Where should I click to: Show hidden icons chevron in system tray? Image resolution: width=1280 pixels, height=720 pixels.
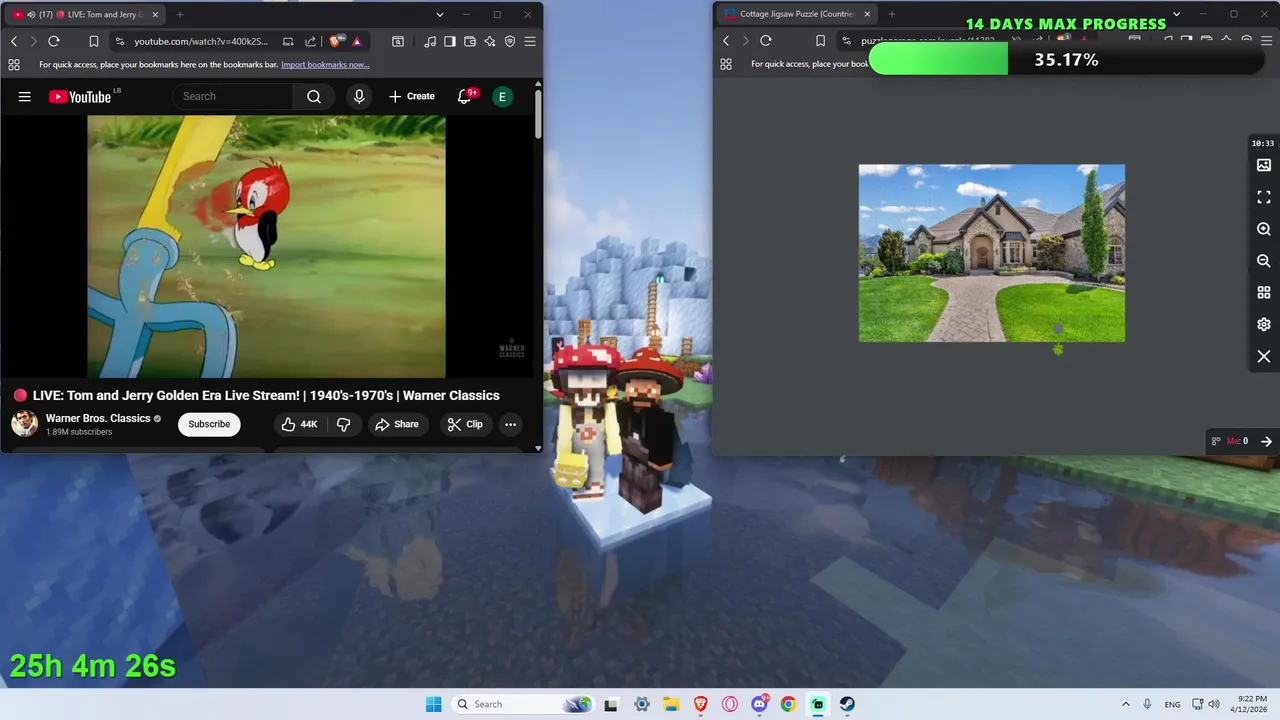click(1126, 704)
